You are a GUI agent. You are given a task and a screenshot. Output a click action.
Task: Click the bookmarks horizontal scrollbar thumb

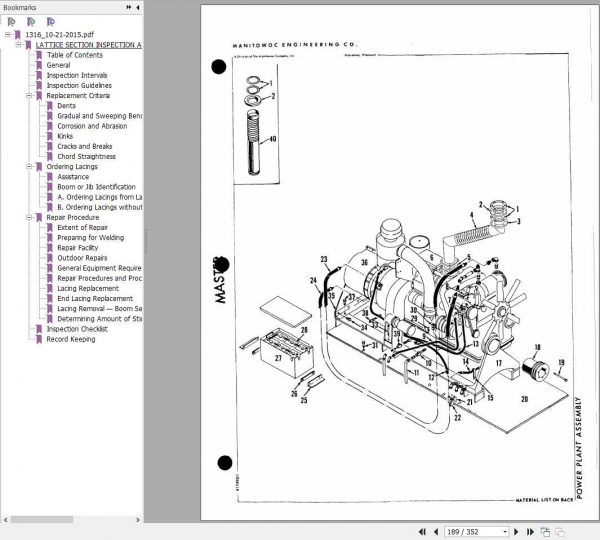pos(42,520)
